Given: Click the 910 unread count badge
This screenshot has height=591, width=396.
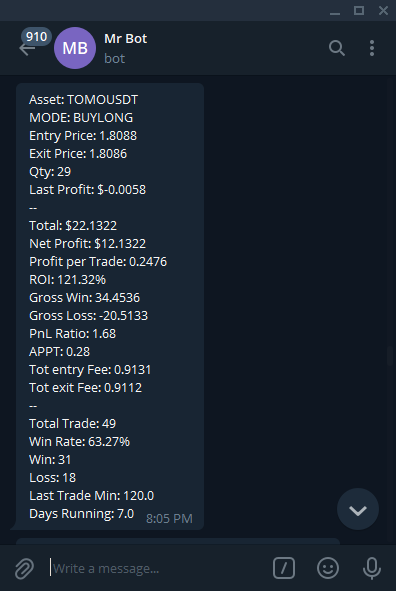Looking at the screenshot, I should click(x=37, y=37).
